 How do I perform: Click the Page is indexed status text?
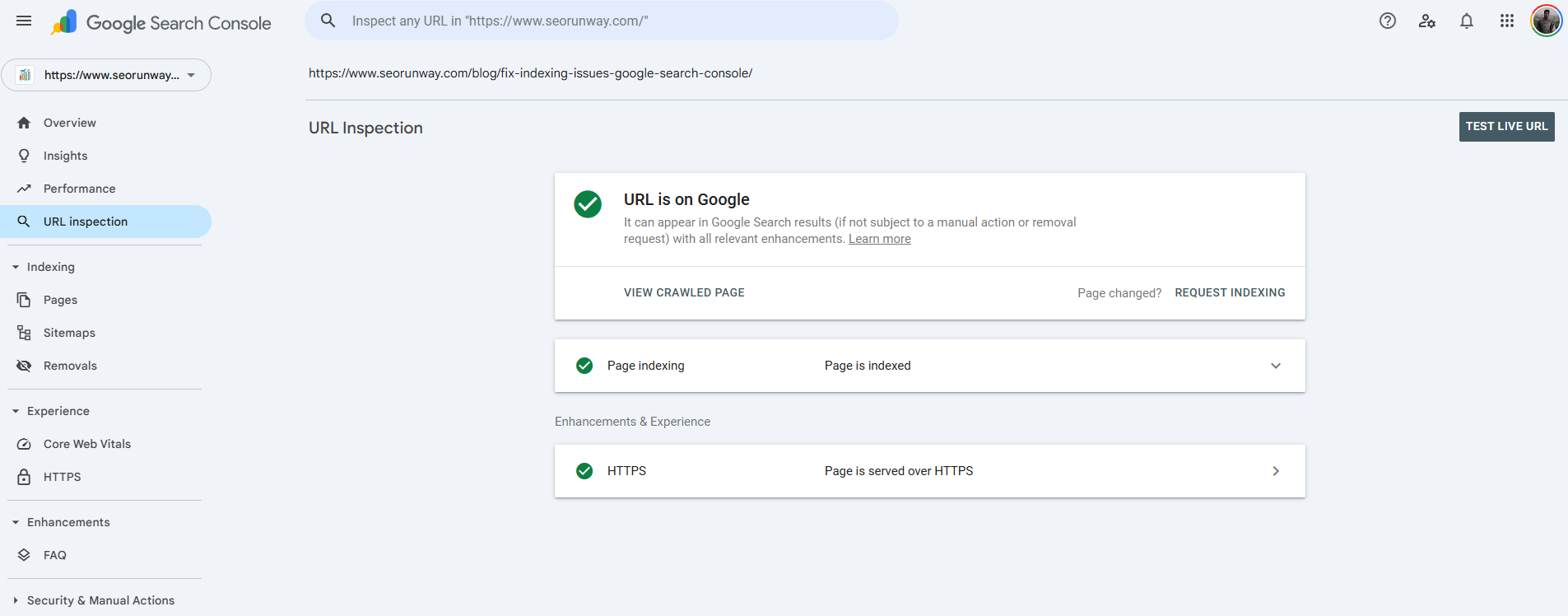coord(868,366)
